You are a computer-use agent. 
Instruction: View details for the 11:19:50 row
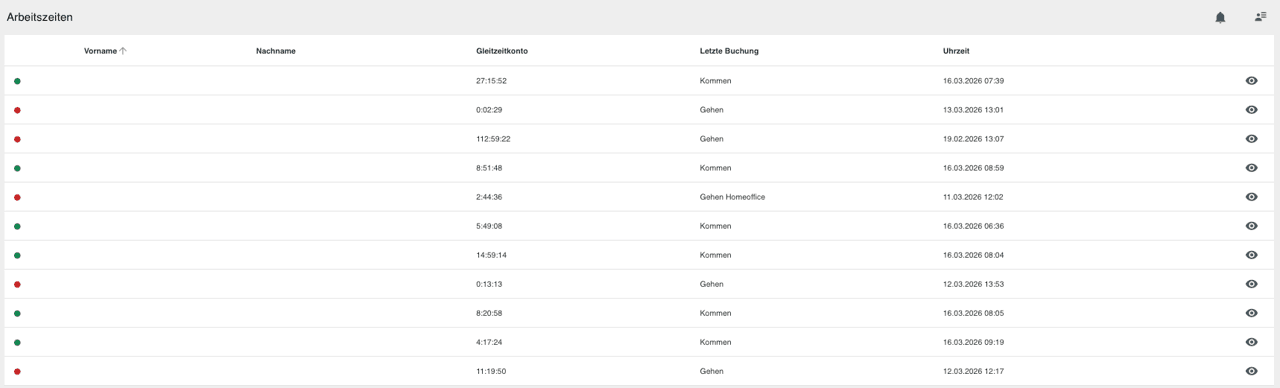click(1251, 371)
